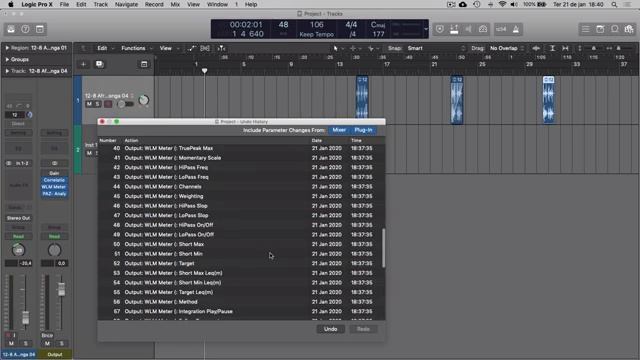Click the track header volume knob

(144, 100)
